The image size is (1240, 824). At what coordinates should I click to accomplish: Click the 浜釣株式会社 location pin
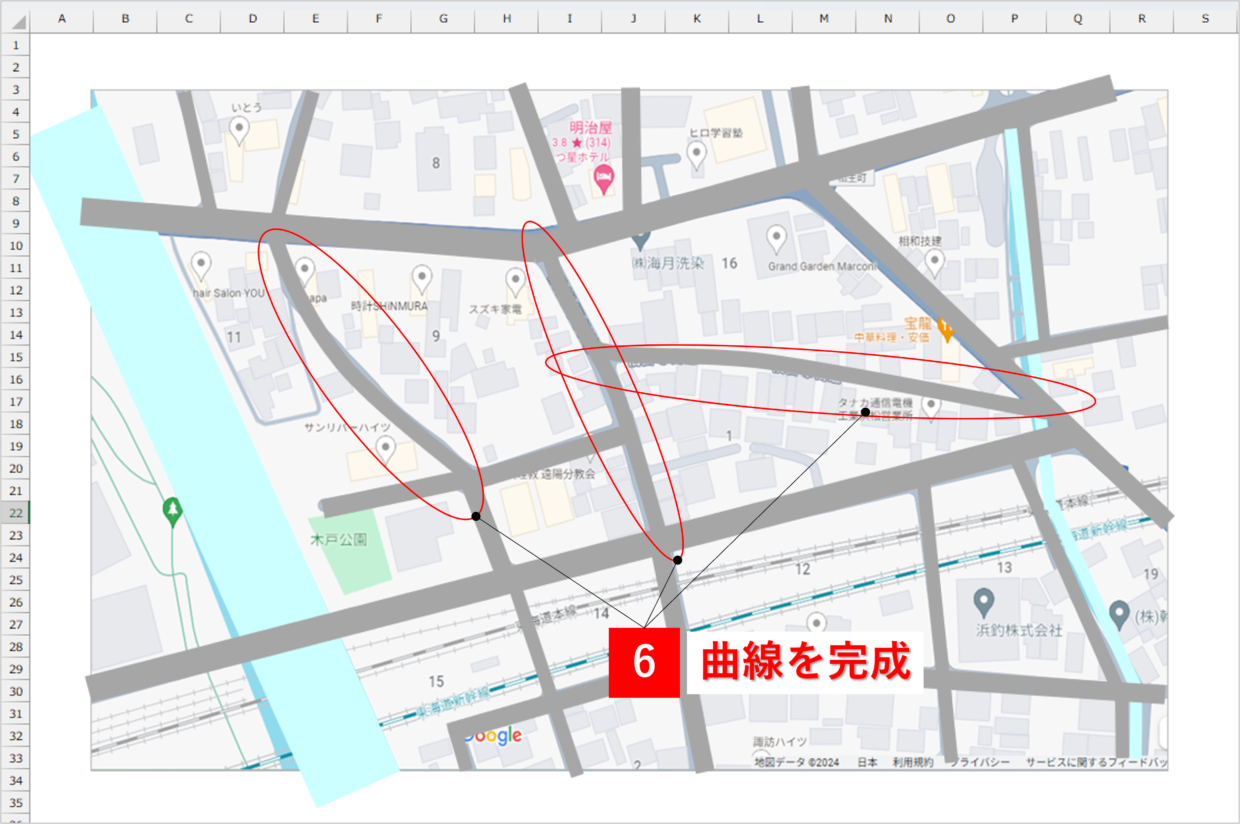coord(983,603)
